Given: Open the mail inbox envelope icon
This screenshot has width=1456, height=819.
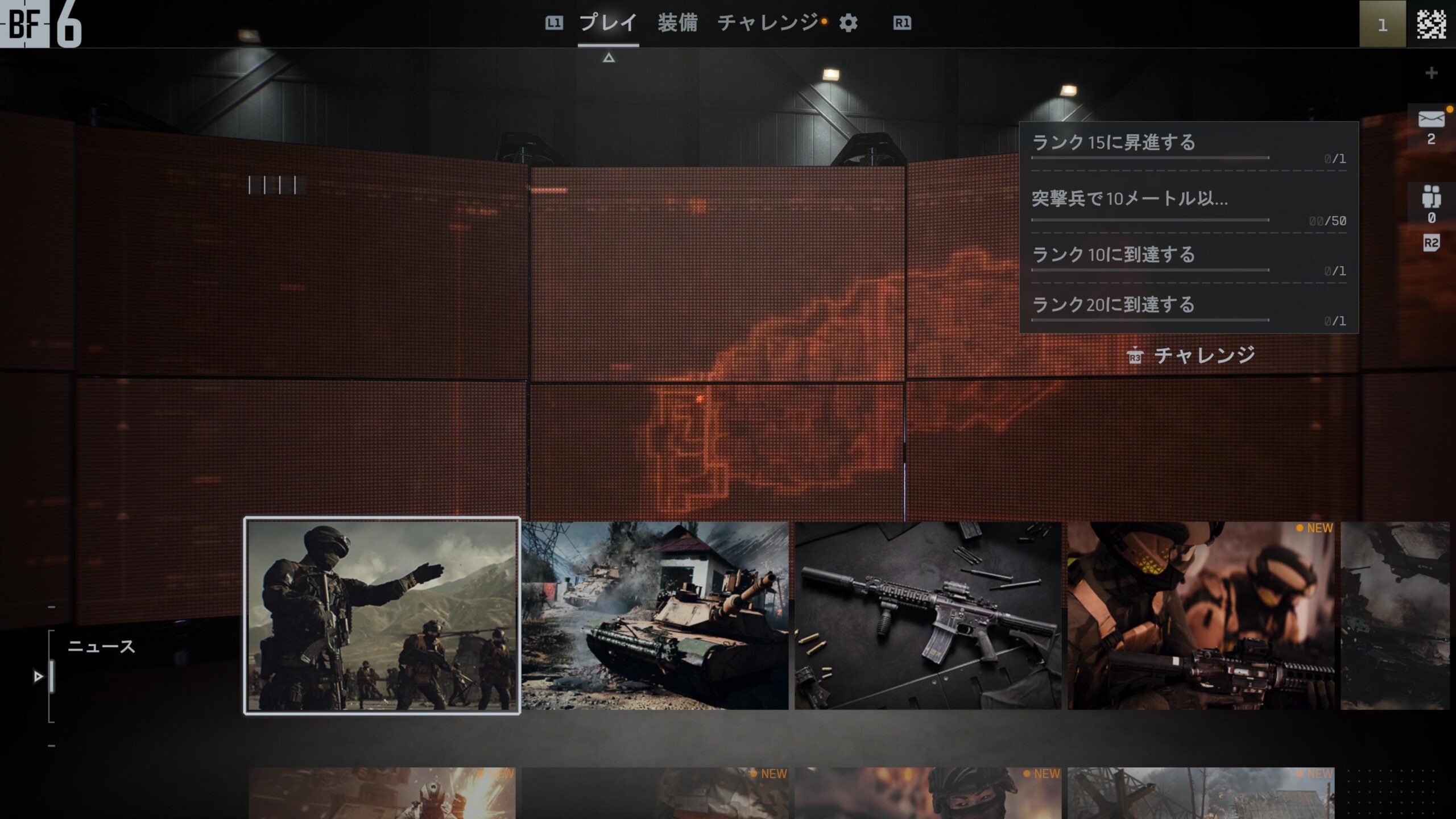Looking at the screenshot, I should point(1431,119).
